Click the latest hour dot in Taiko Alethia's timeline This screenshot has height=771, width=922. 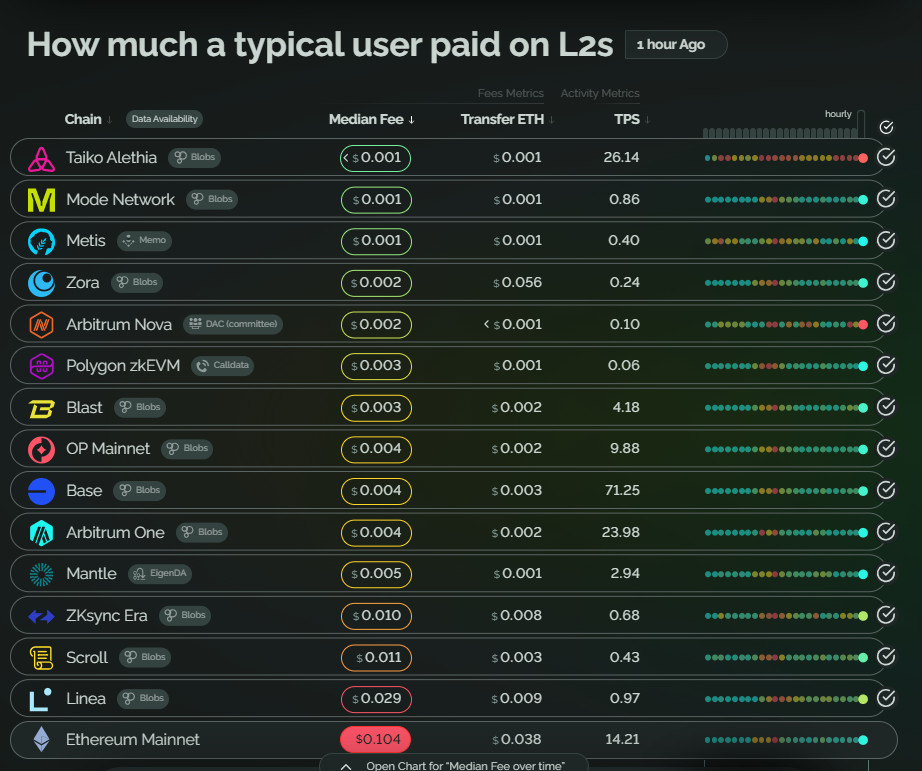863,158
